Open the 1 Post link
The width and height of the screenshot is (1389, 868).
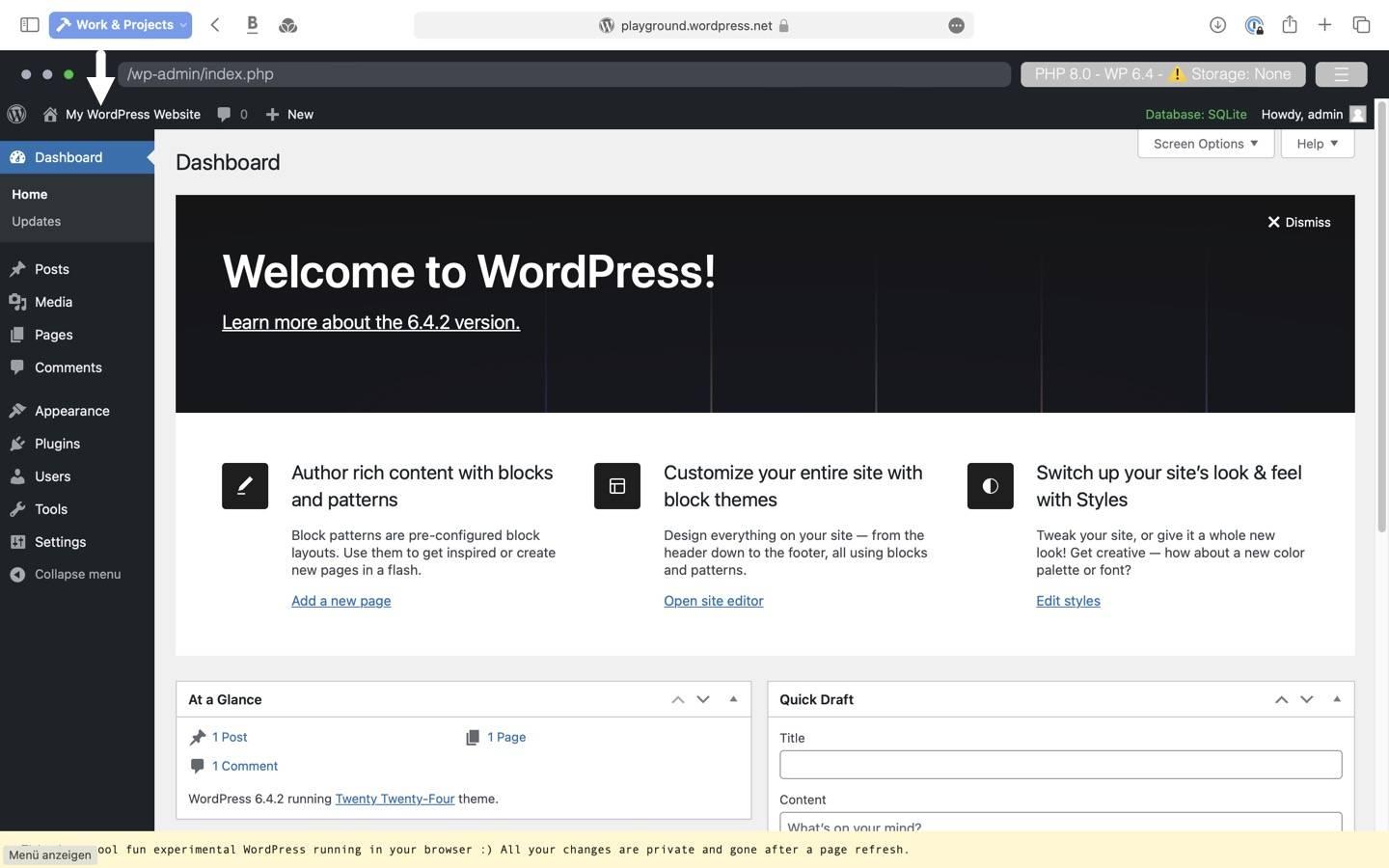tap(230, 737)
